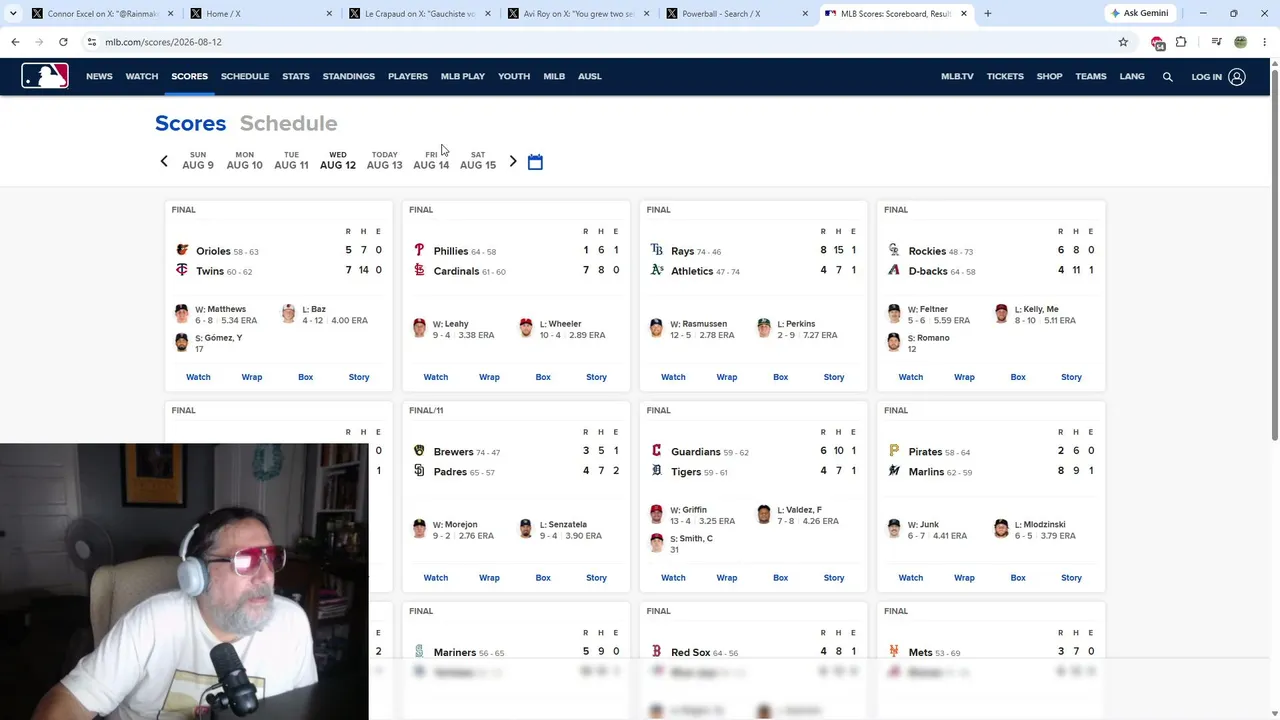This screenshot has width=1280, height=720.
Task: Click the Mariners team name
Action: pyautogui.click(x=455, y=653)
